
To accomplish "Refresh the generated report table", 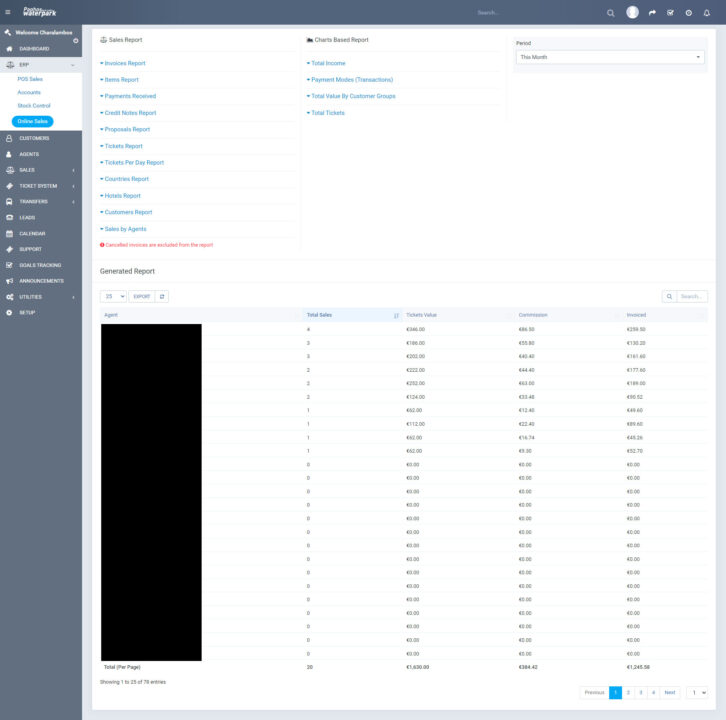I will click(x=163, y=296).
